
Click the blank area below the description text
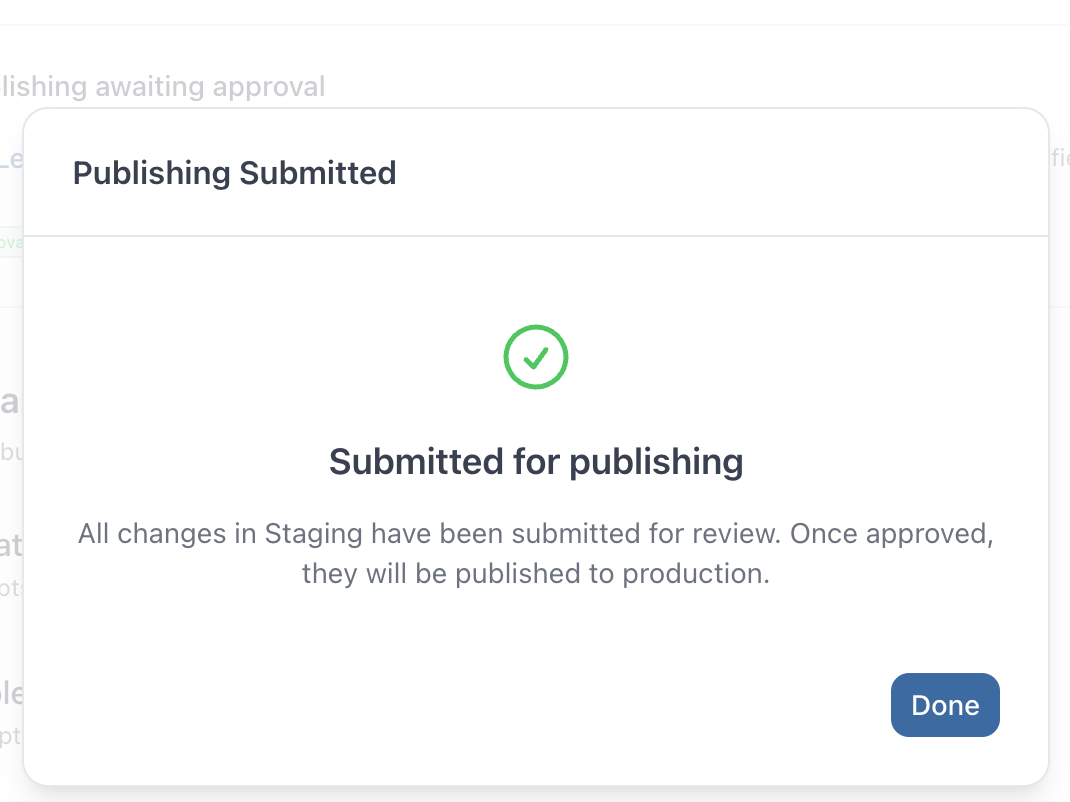(x=536, y=630)
